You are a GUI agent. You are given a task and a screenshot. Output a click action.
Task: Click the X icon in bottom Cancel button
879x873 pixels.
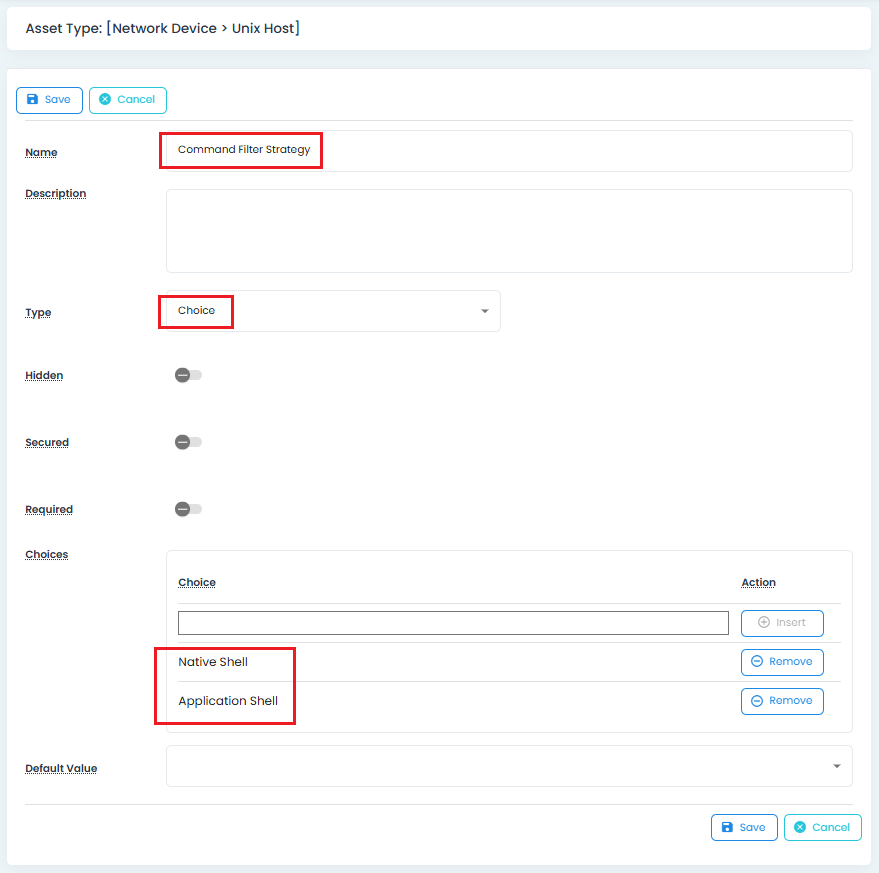pos(800,827)
